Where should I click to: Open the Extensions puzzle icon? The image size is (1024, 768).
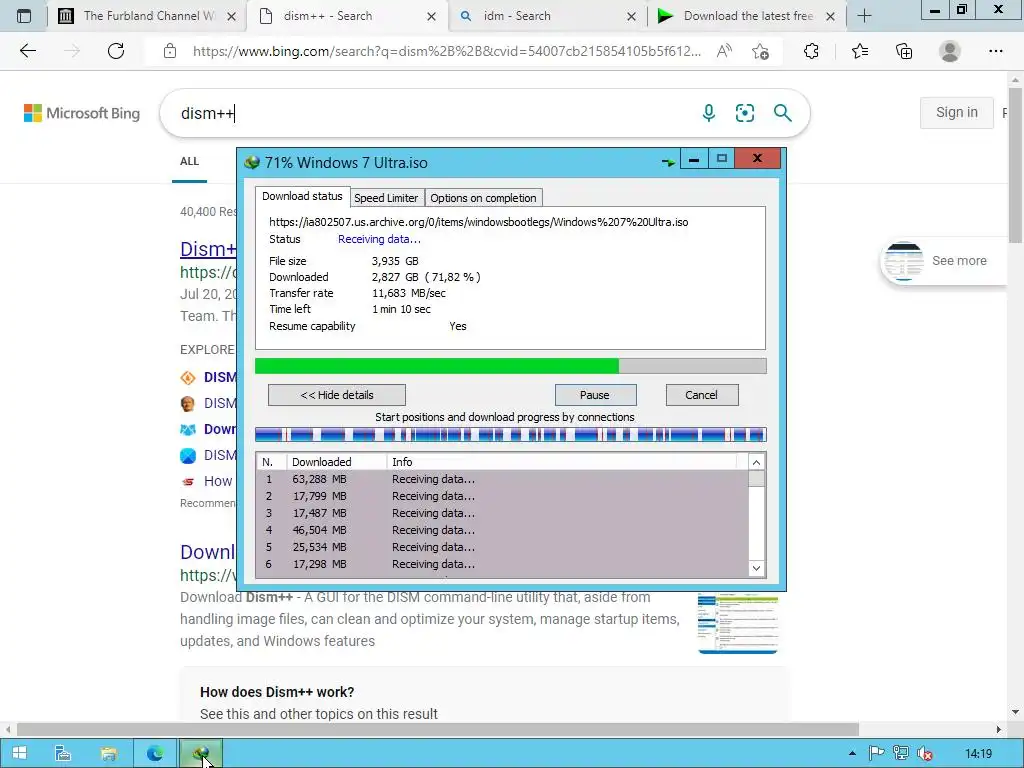811,51
